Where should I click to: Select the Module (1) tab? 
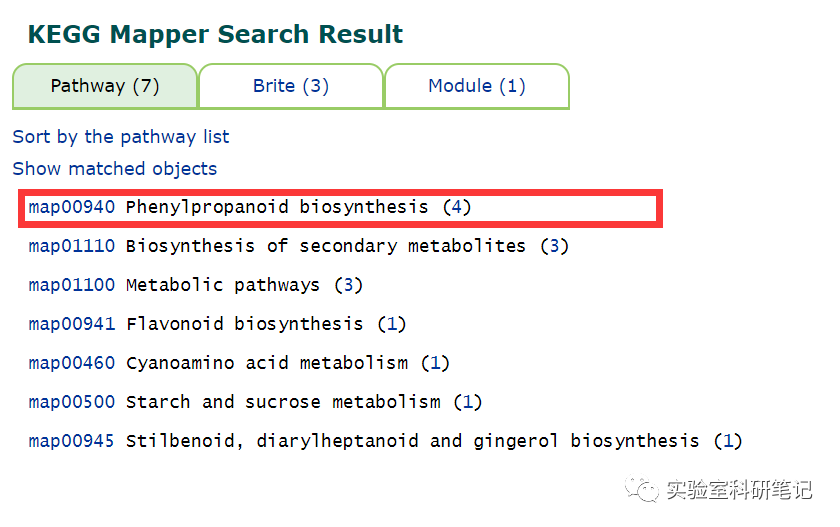coord(476,86)
